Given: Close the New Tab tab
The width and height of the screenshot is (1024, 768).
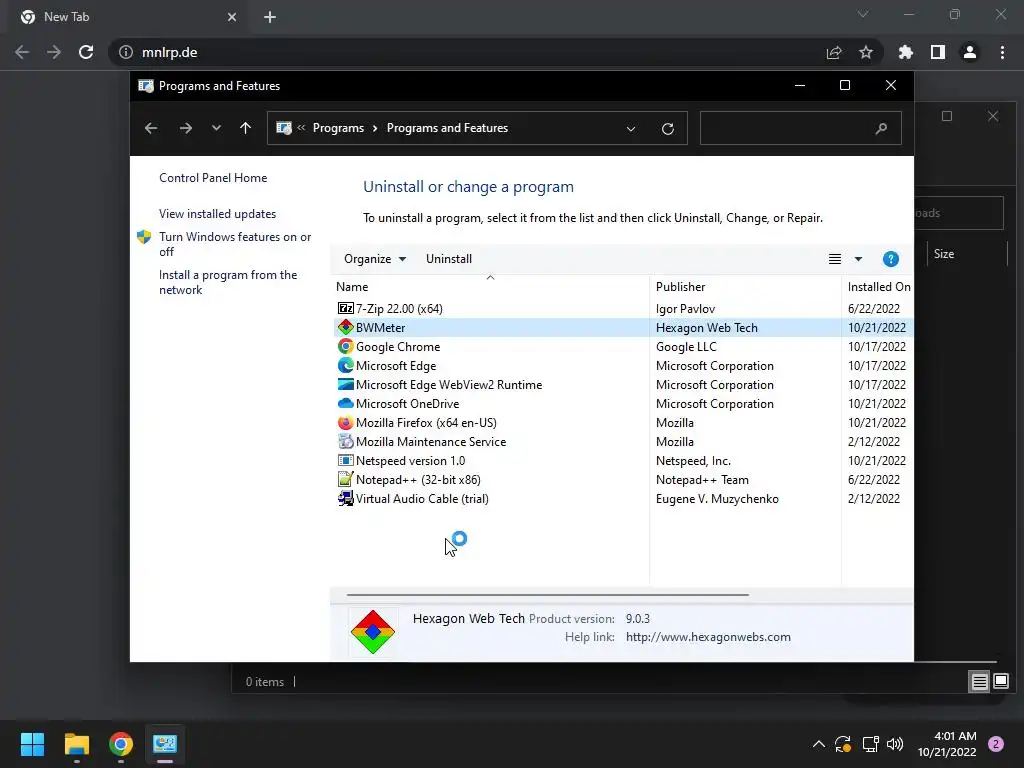Looking at the screenshot, I should [232, 17].
